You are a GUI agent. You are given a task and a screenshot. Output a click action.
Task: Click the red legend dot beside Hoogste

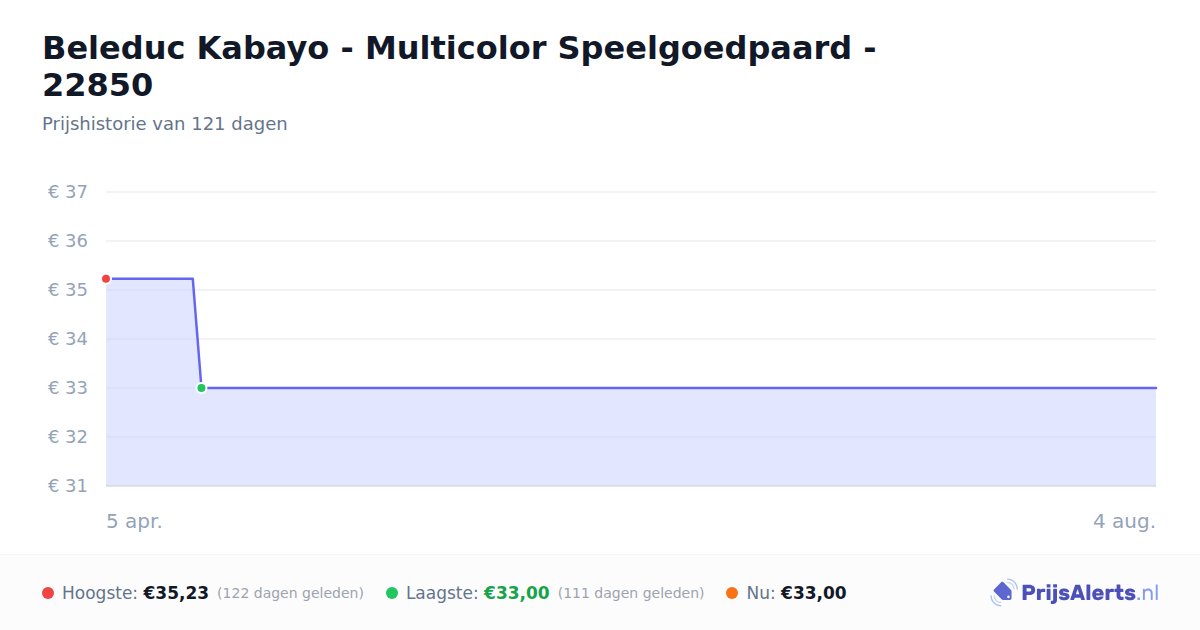tap(48, 593)
